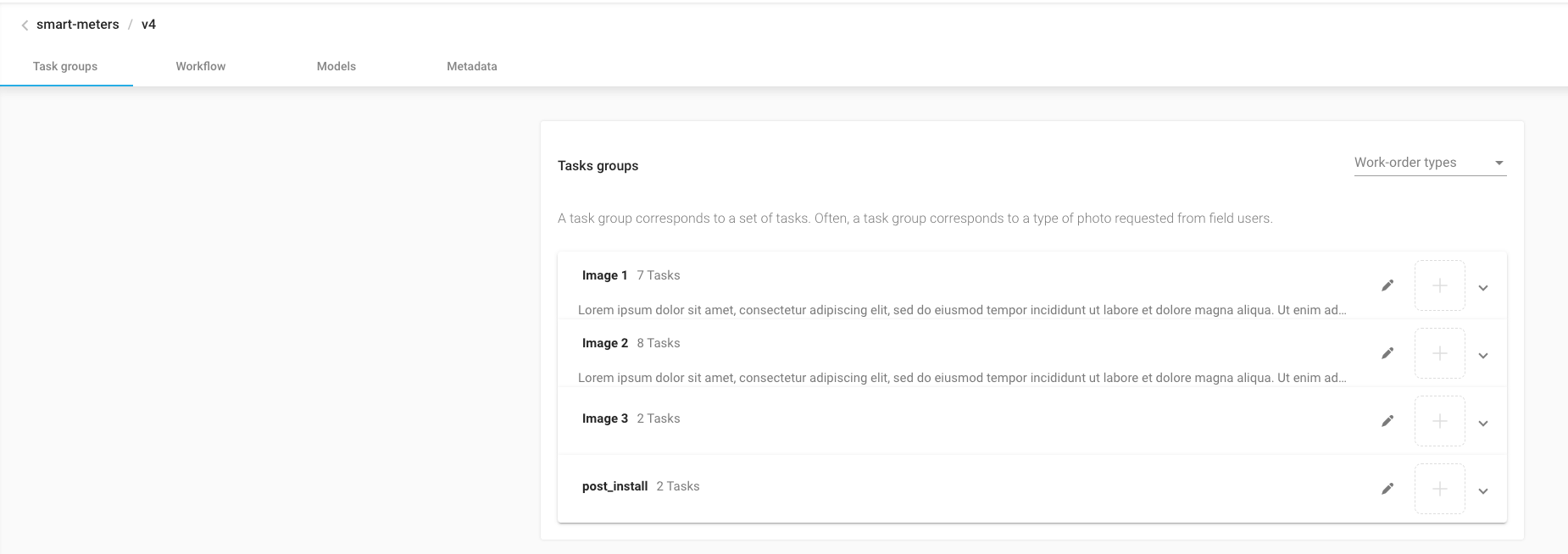Add a task to post_install group
Screen dimensions: 1568x554
point(1439,489)
